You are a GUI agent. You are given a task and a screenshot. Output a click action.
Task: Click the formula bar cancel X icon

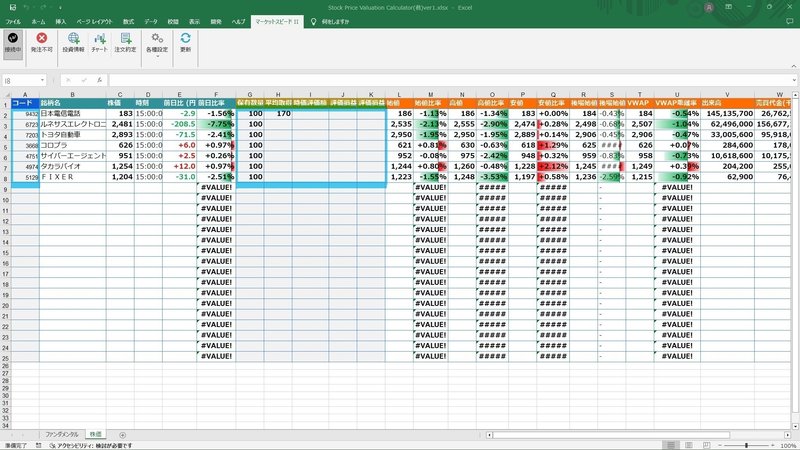(68, 80)
